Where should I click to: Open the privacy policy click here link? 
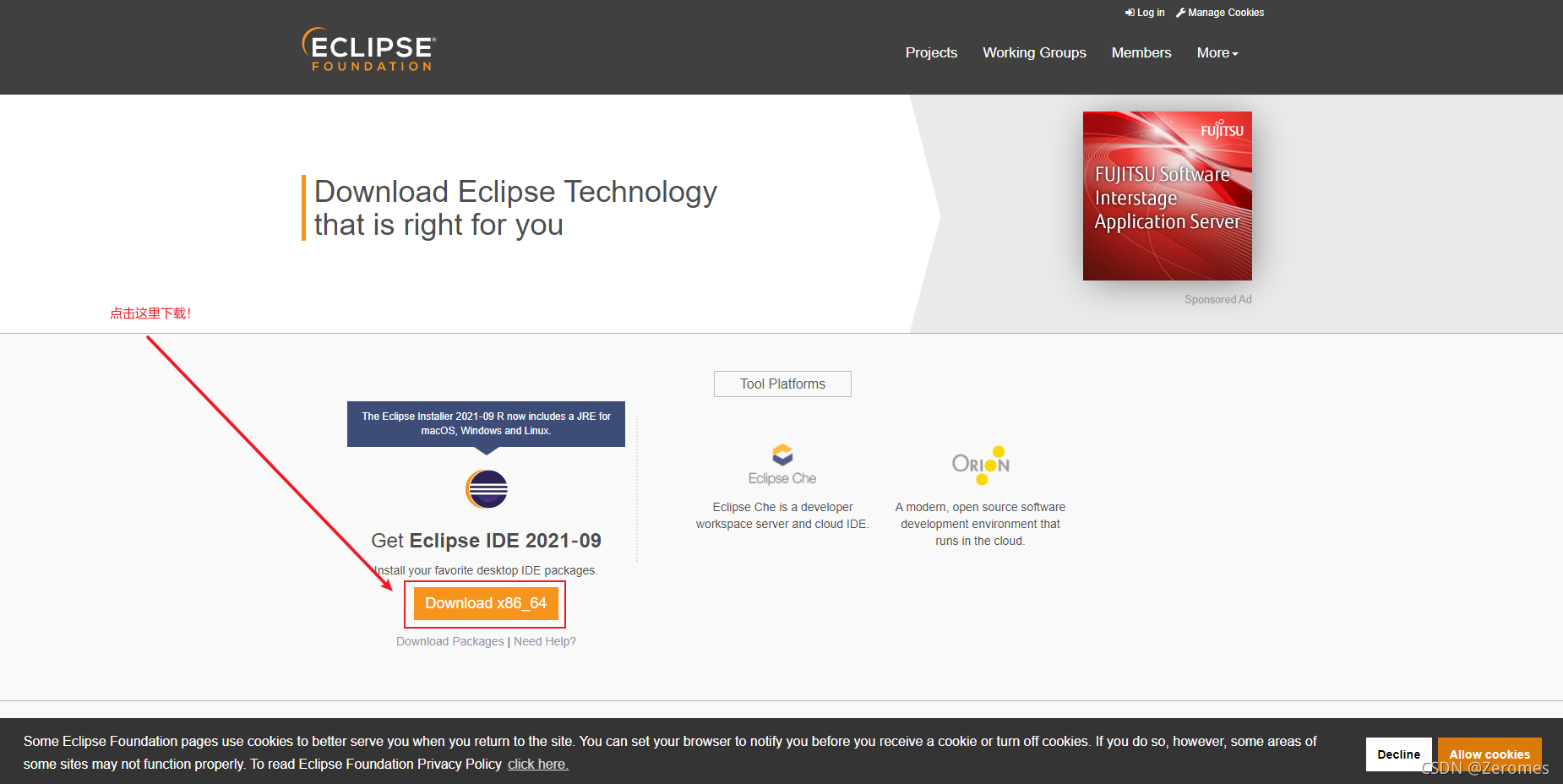pos(538,765)
